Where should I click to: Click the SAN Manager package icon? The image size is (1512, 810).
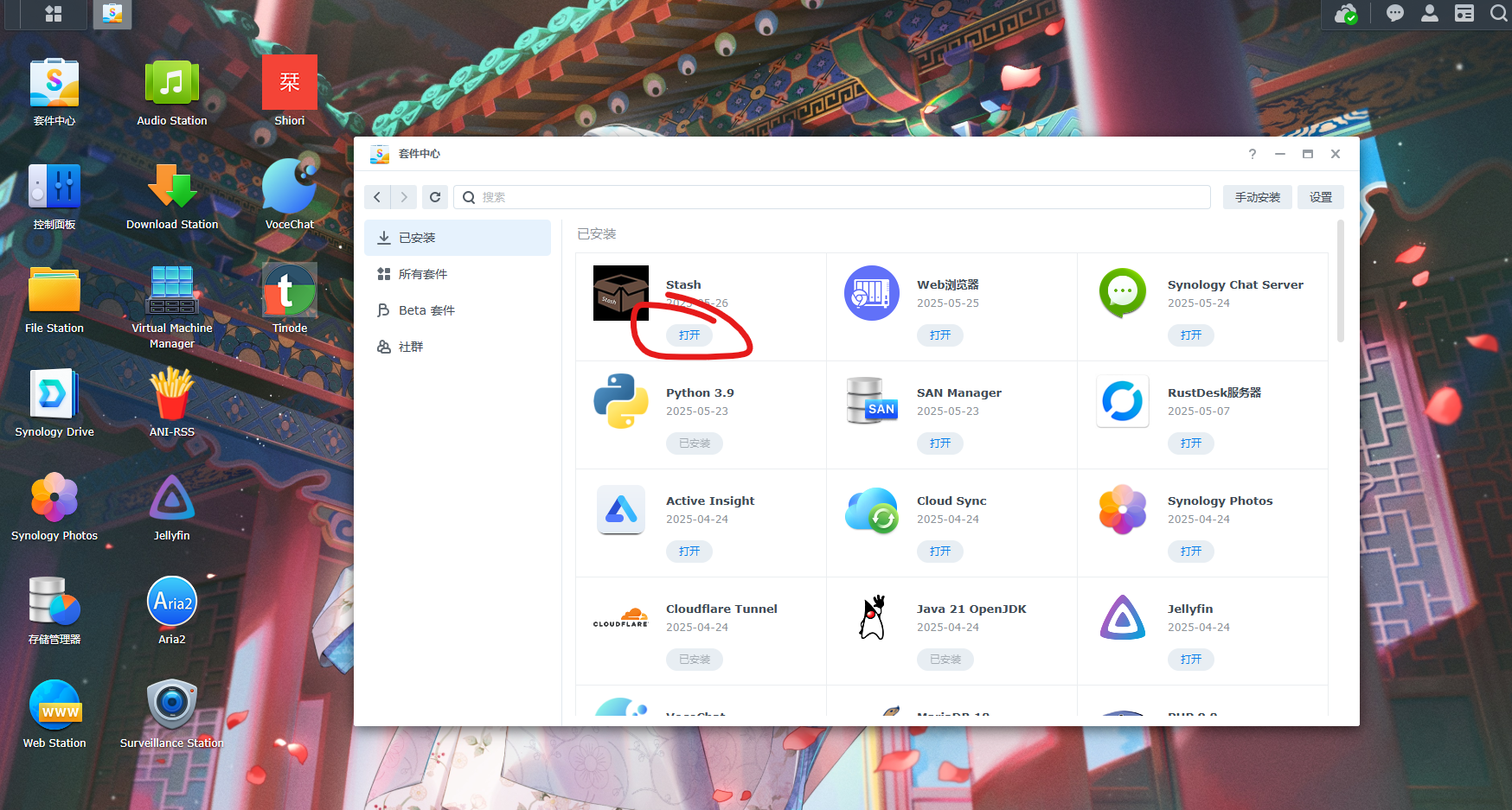click(x=872, y=401)
